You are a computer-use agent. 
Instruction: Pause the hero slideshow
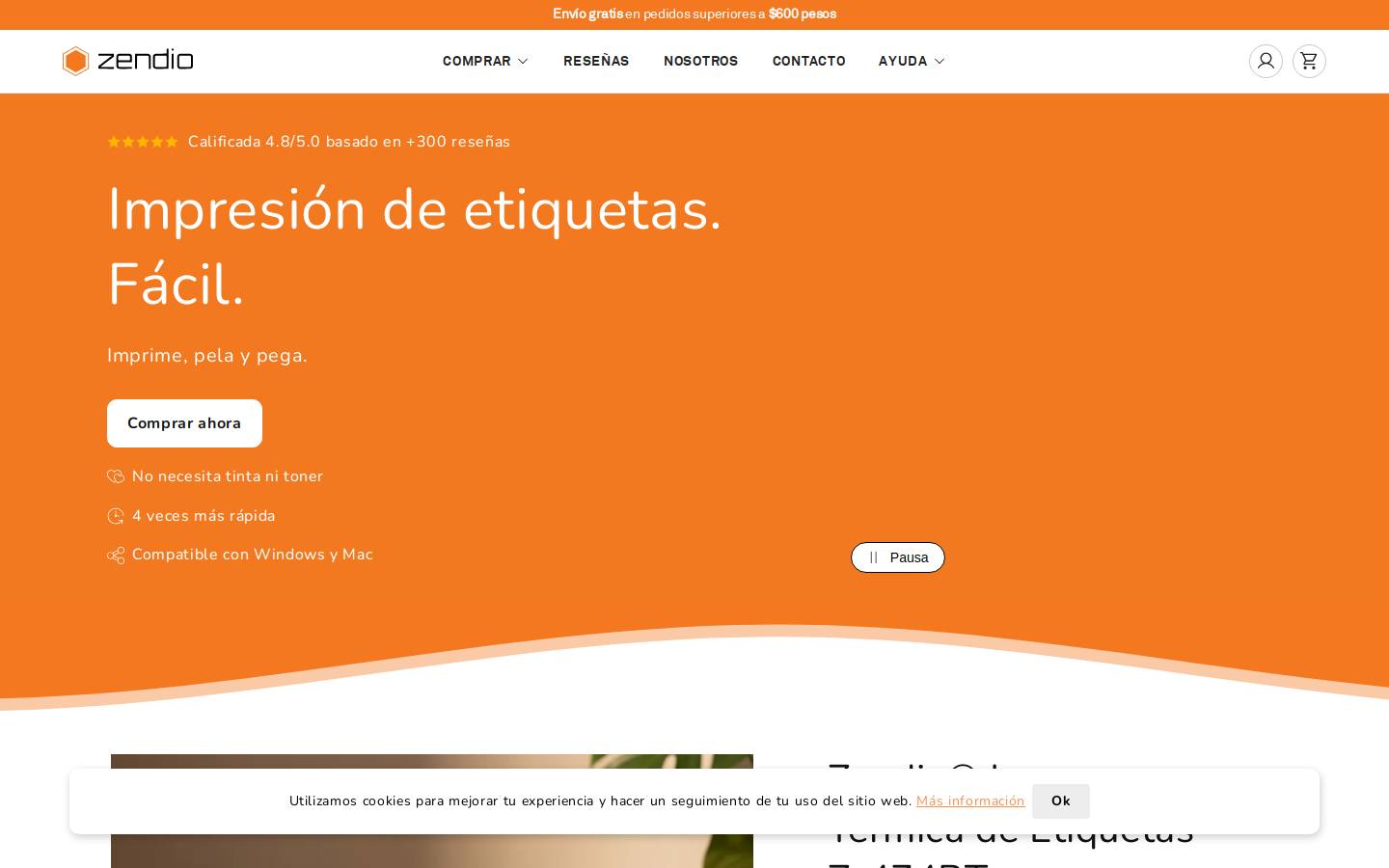coord(898,557)
